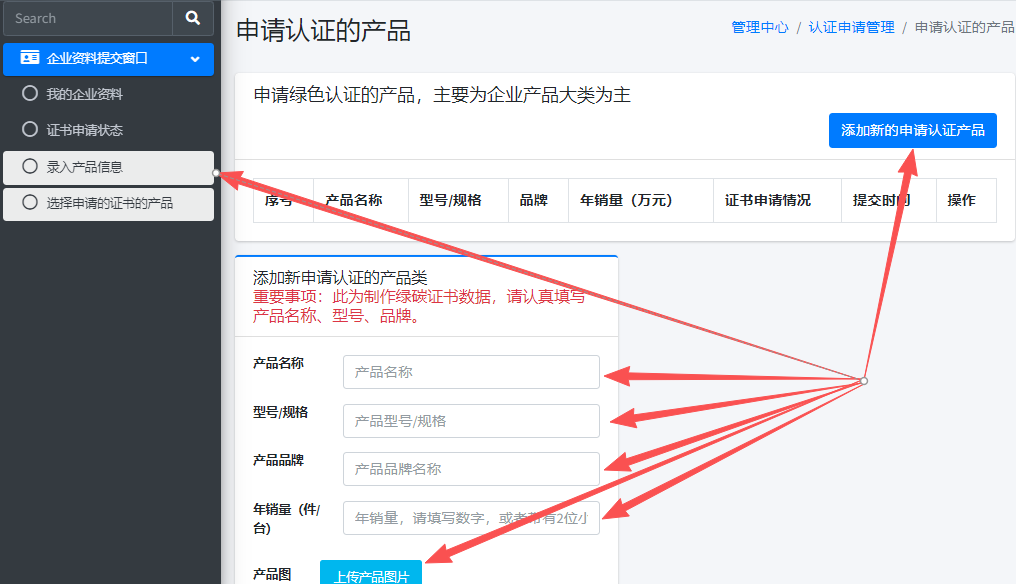This screenshot has height=584, width=1016.
Task: Click the circle icon beside 选择申请的证书的产品
Action: tap(30, 202)
